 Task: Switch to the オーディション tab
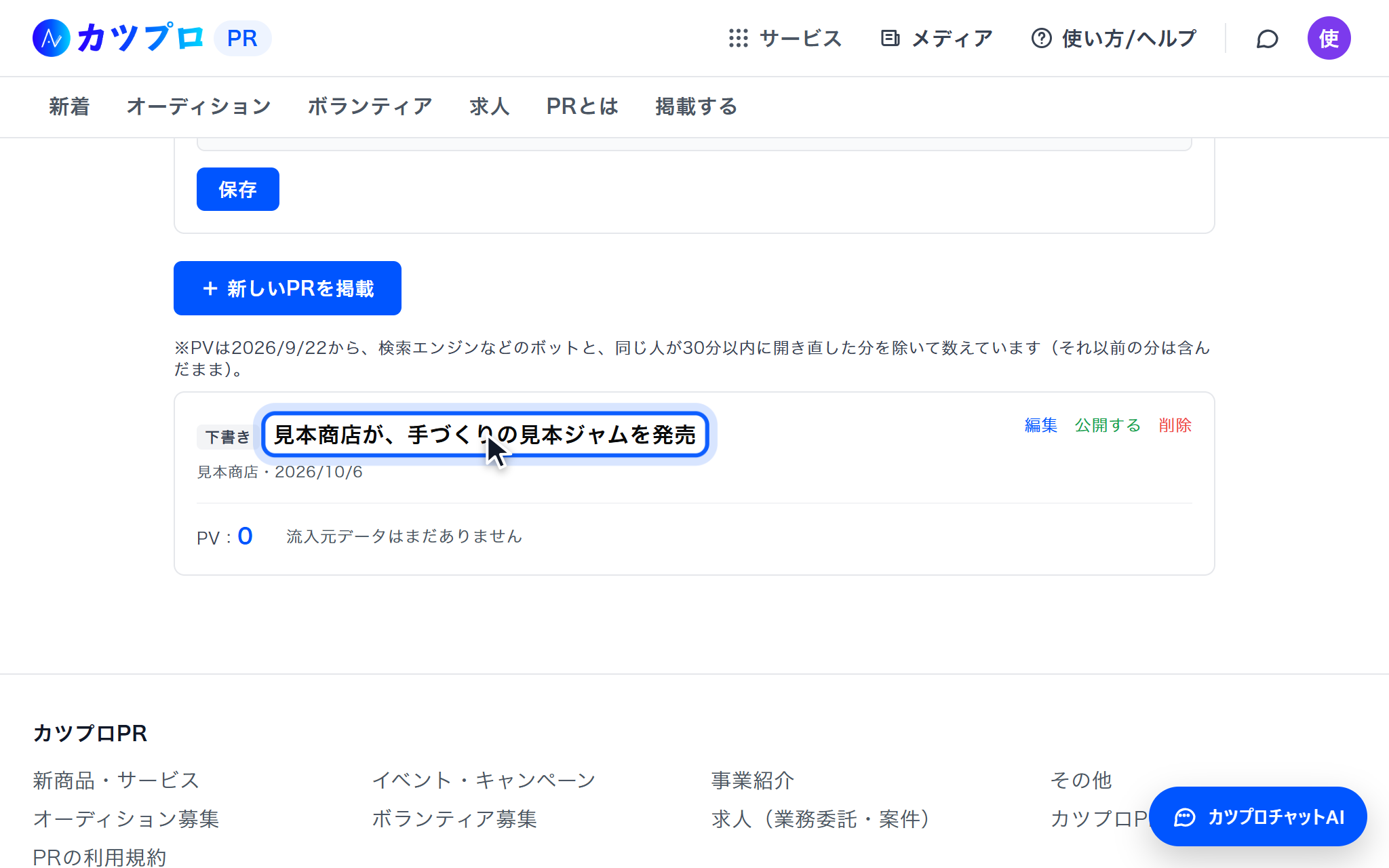click(199, 106)
